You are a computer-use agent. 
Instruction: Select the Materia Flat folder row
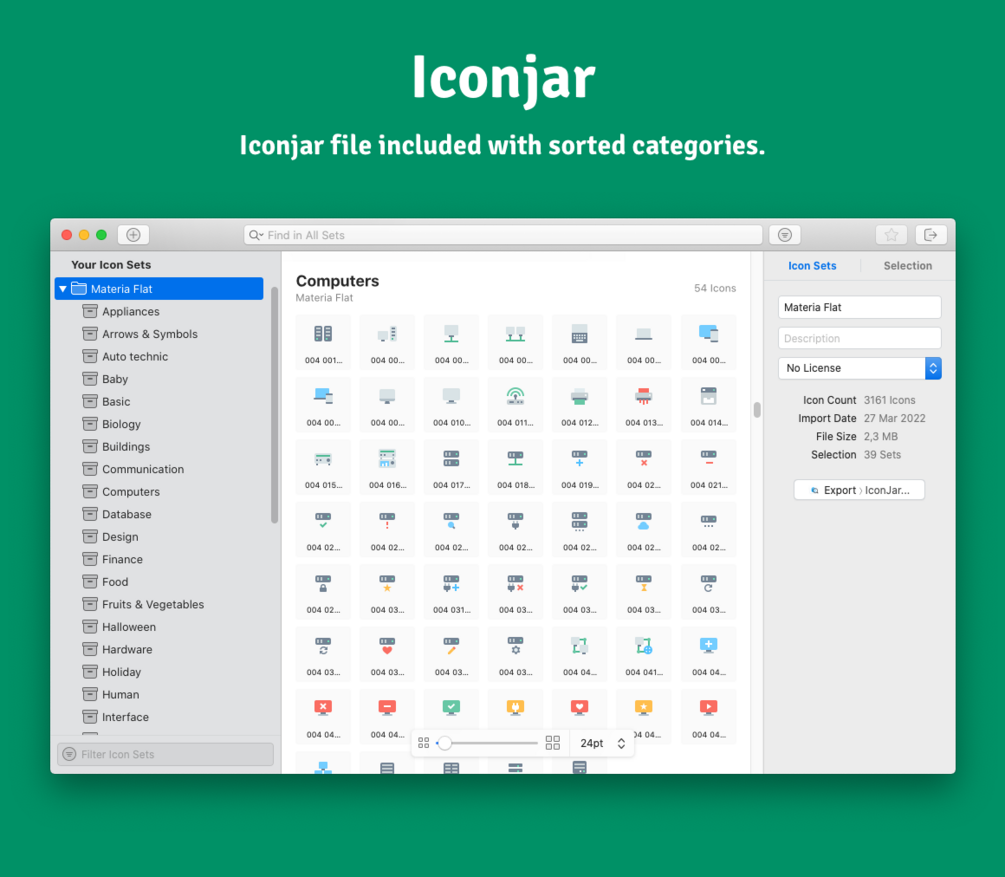coord(159,288)
